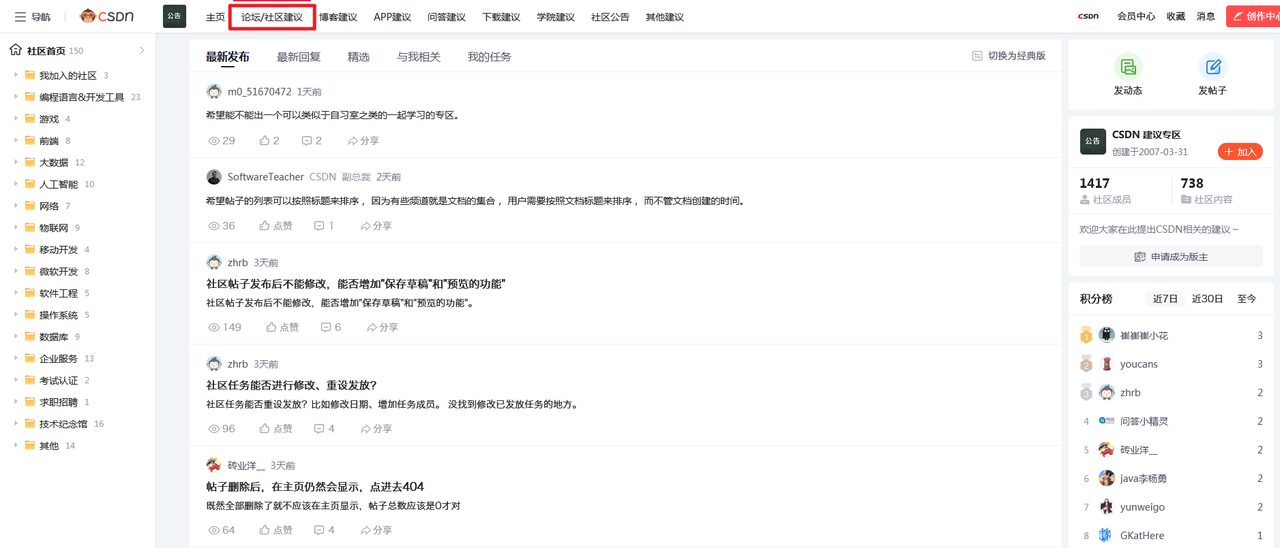Like the post by m0_51670472
Image resolution: width=1280 pixels, height=548 pixels.
click(x=265, y=141)
